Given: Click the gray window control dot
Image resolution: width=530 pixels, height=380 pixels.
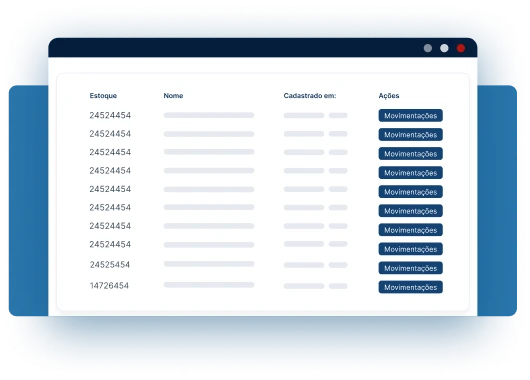Looking at the screenshot, I should coord(428,48).
